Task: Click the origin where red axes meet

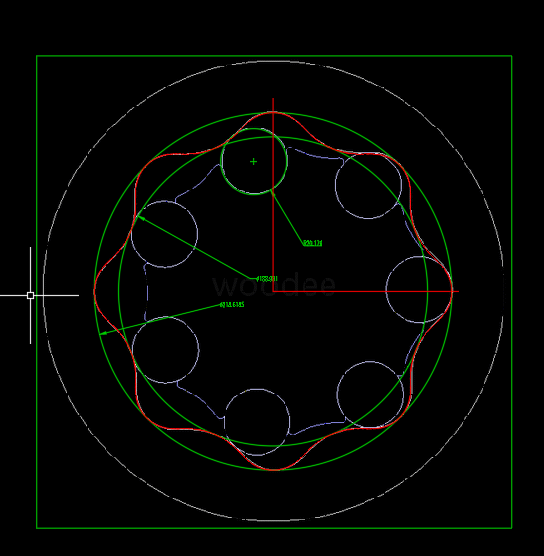Action: click(x=273, y=291)
